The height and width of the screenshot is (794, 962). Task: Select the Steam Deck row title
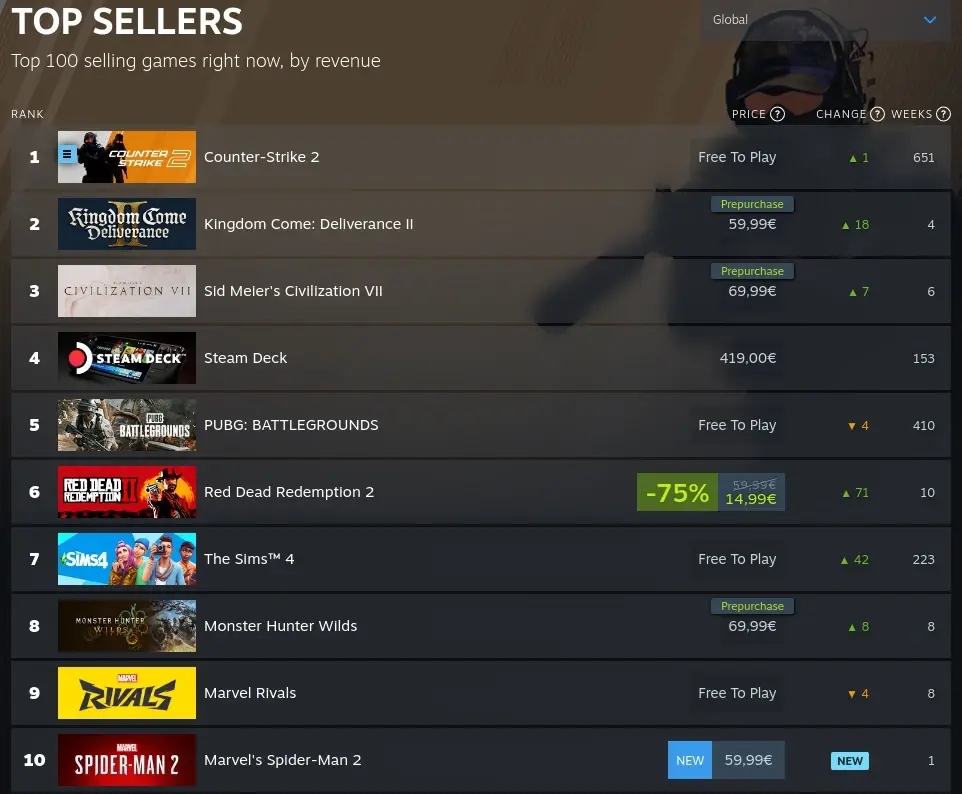pyautogui.click(x=245, y=358)
